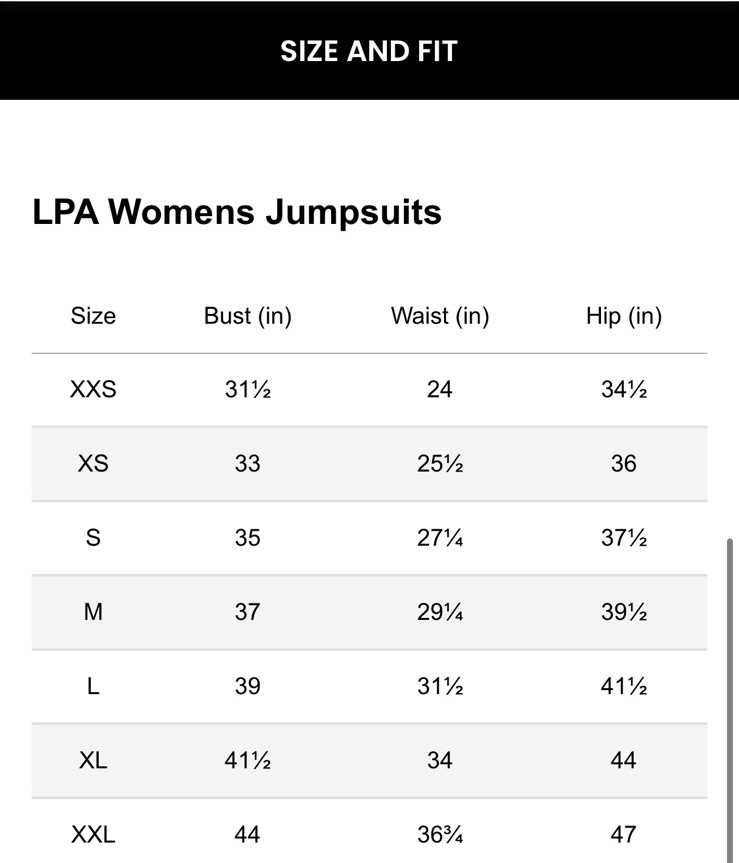Click the XS size label

click(x=93, y=464)
